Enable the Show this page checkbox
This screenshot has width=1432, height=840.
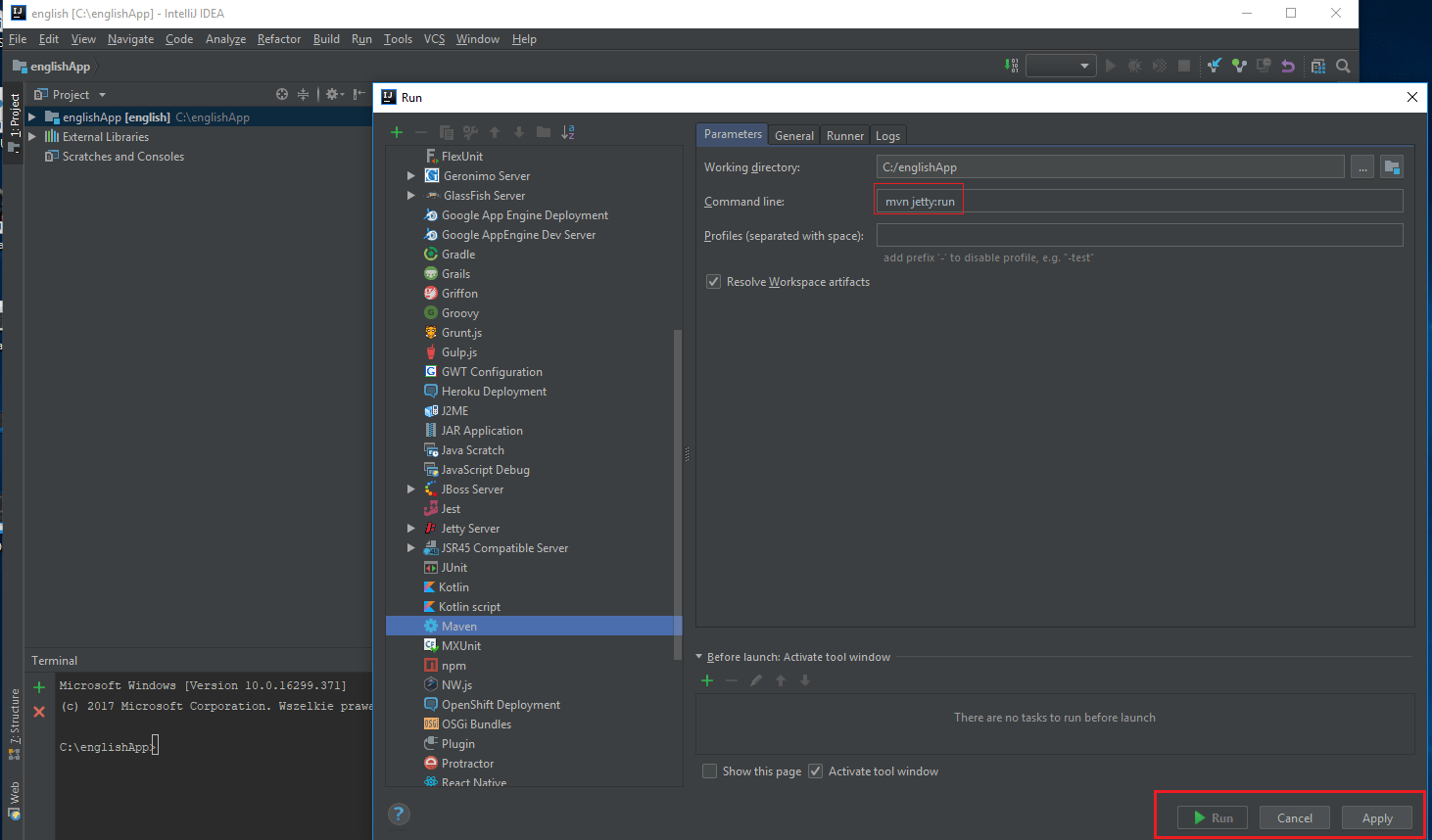point(709,770)
